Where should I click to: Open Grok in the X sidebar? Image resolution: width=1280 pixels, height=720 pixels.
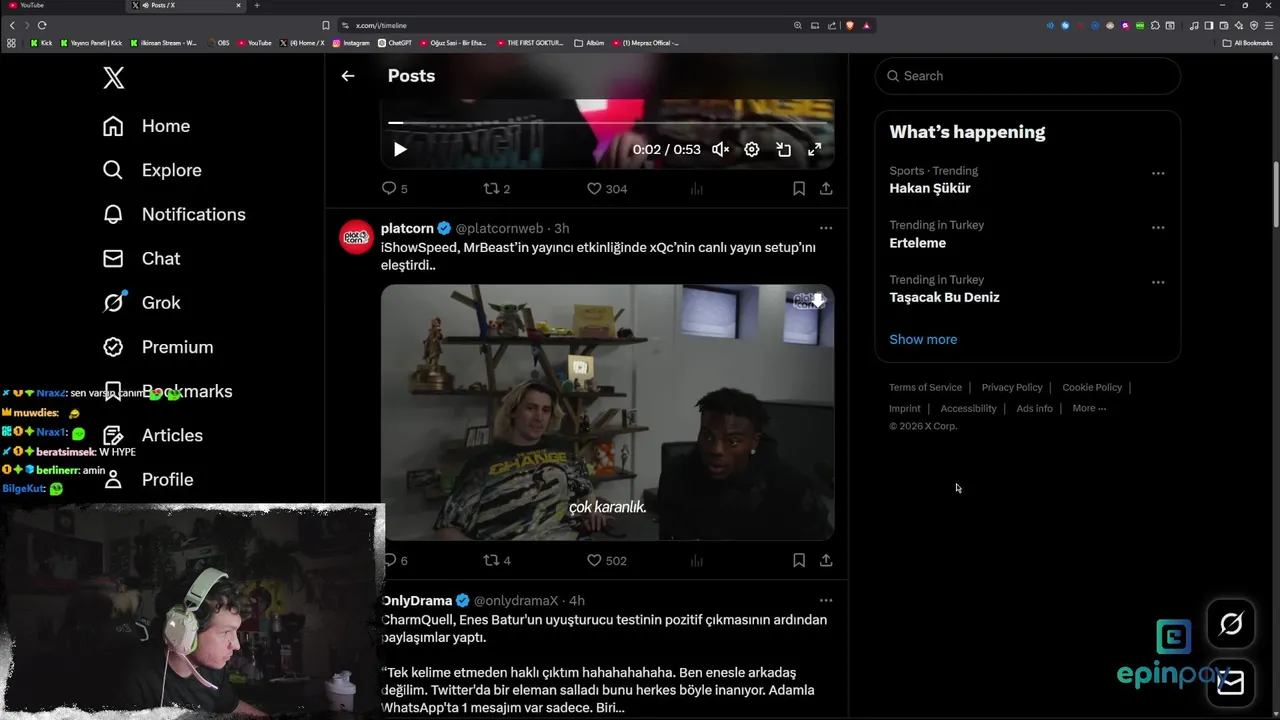[x=141, y=302]
